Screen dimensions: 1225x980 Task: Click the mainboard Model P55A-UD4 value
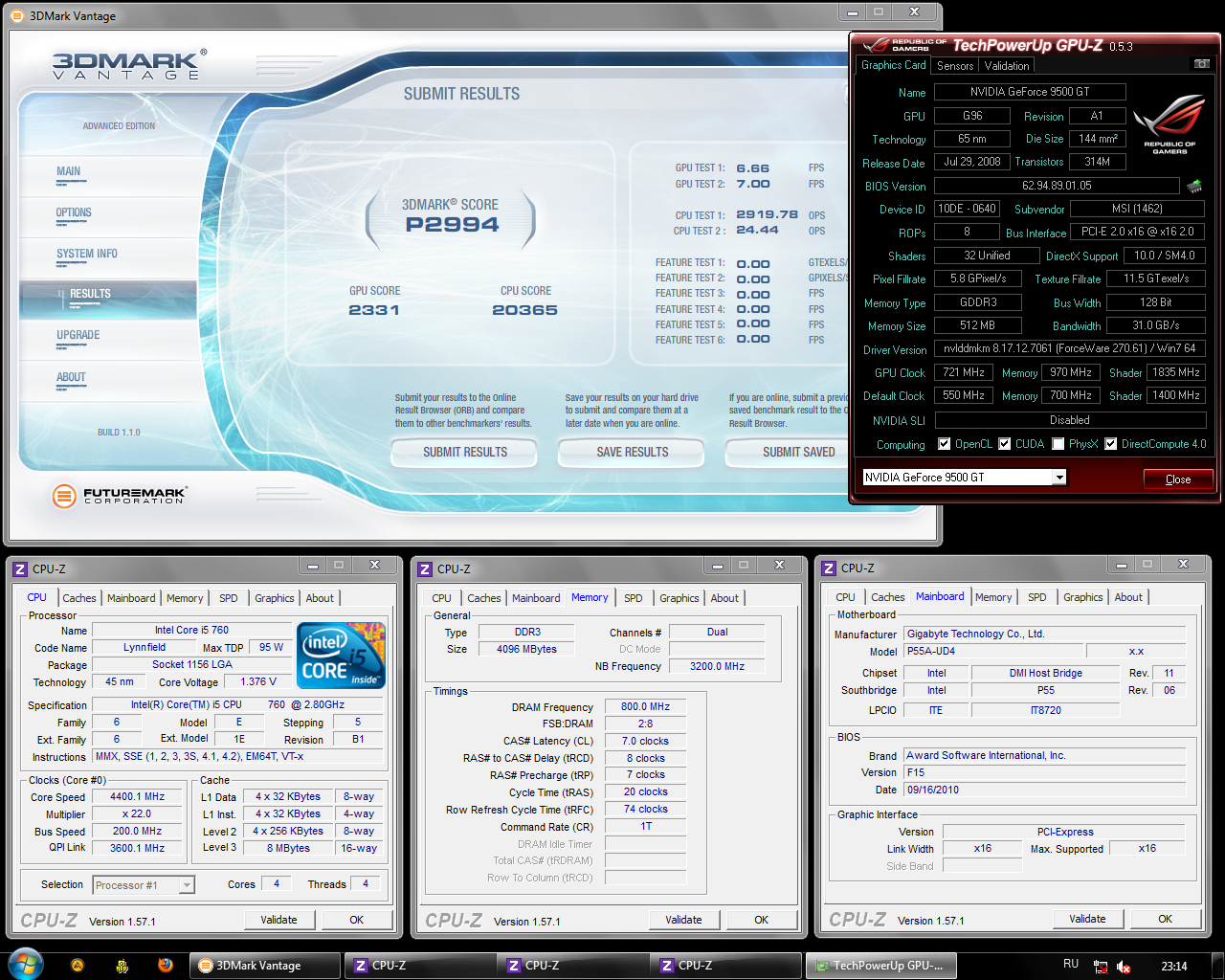[992, 651]
